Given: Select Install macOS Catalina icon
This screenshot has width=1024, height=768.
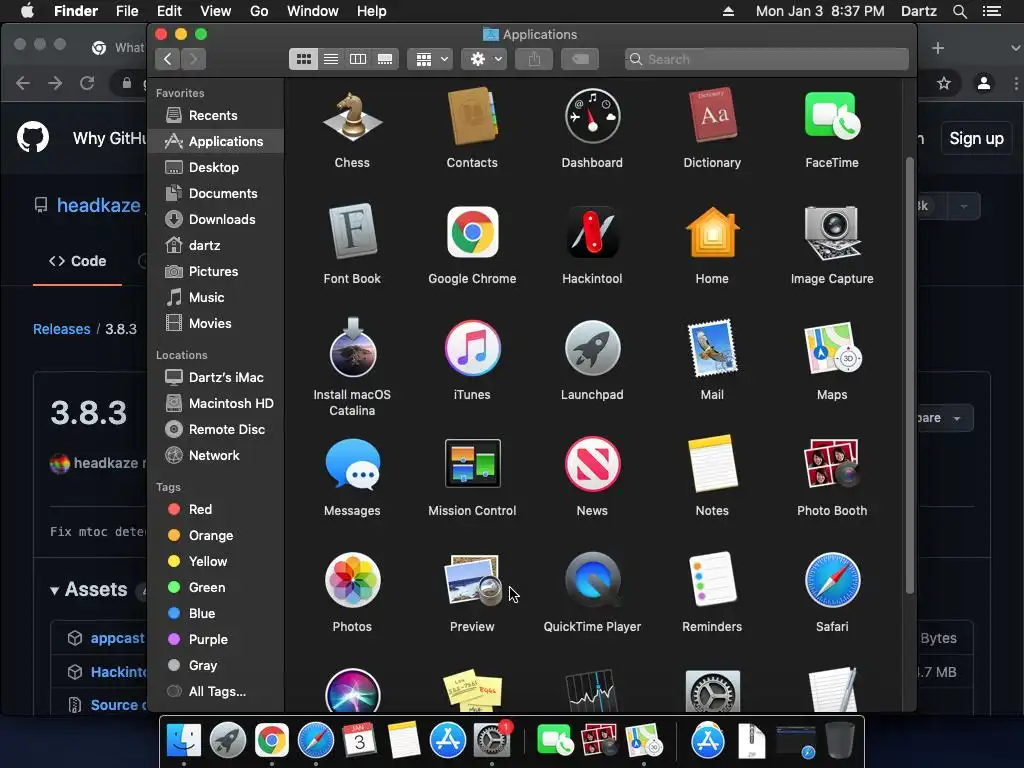Looking at the screenshot, I should 352,347.
